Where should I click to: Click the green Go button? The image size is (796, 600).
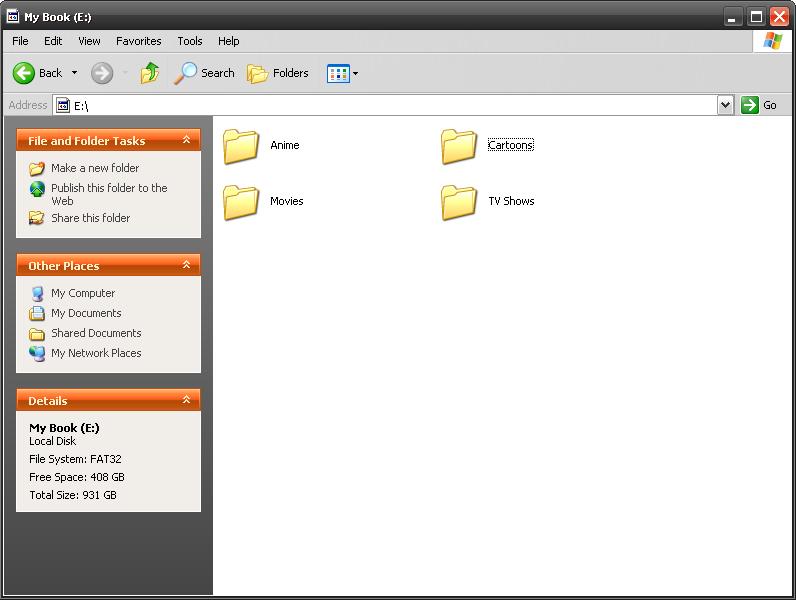[x=759, y=105]
